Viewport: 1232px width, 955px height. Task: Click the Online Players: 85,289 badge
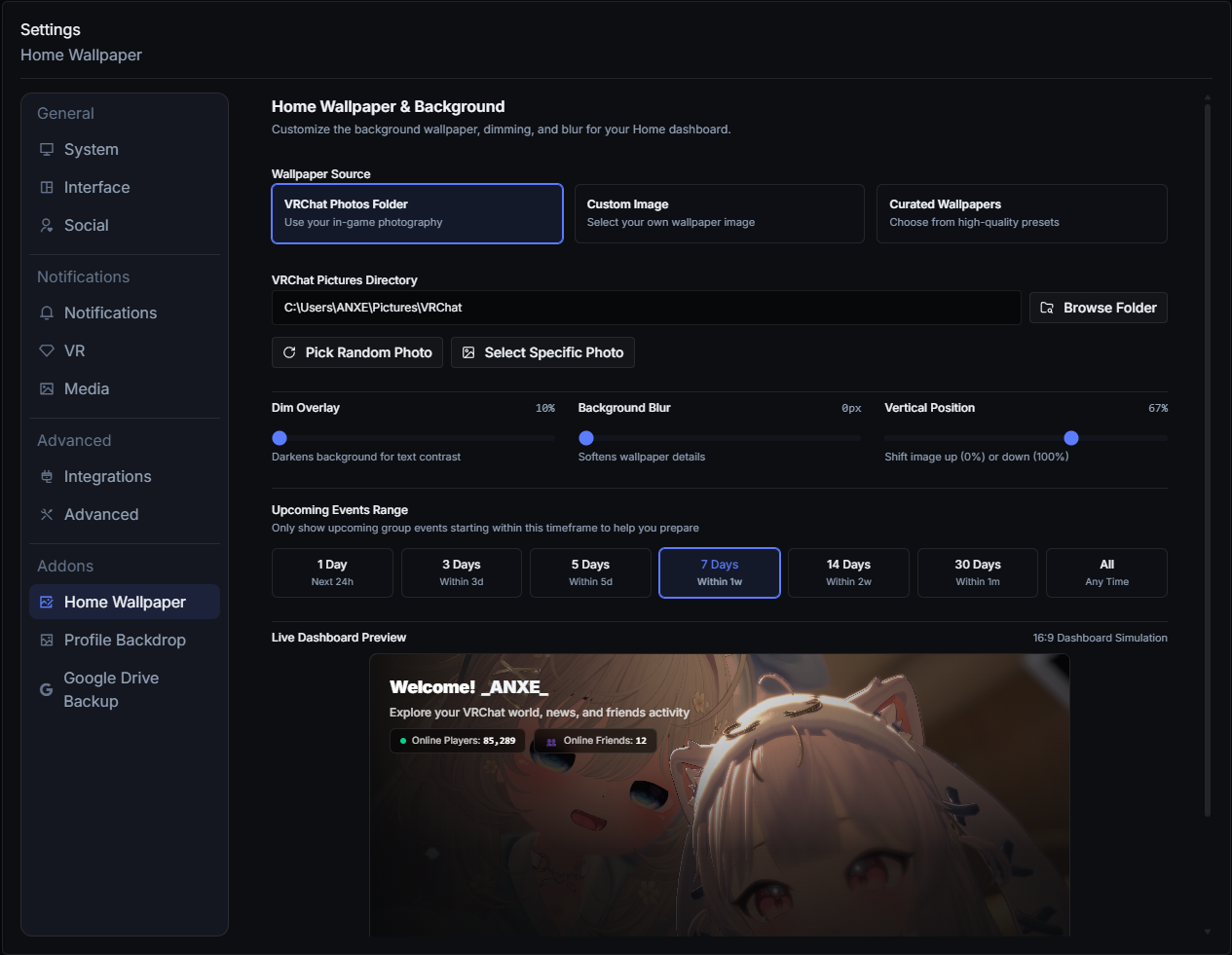click(x=458, y=741)
